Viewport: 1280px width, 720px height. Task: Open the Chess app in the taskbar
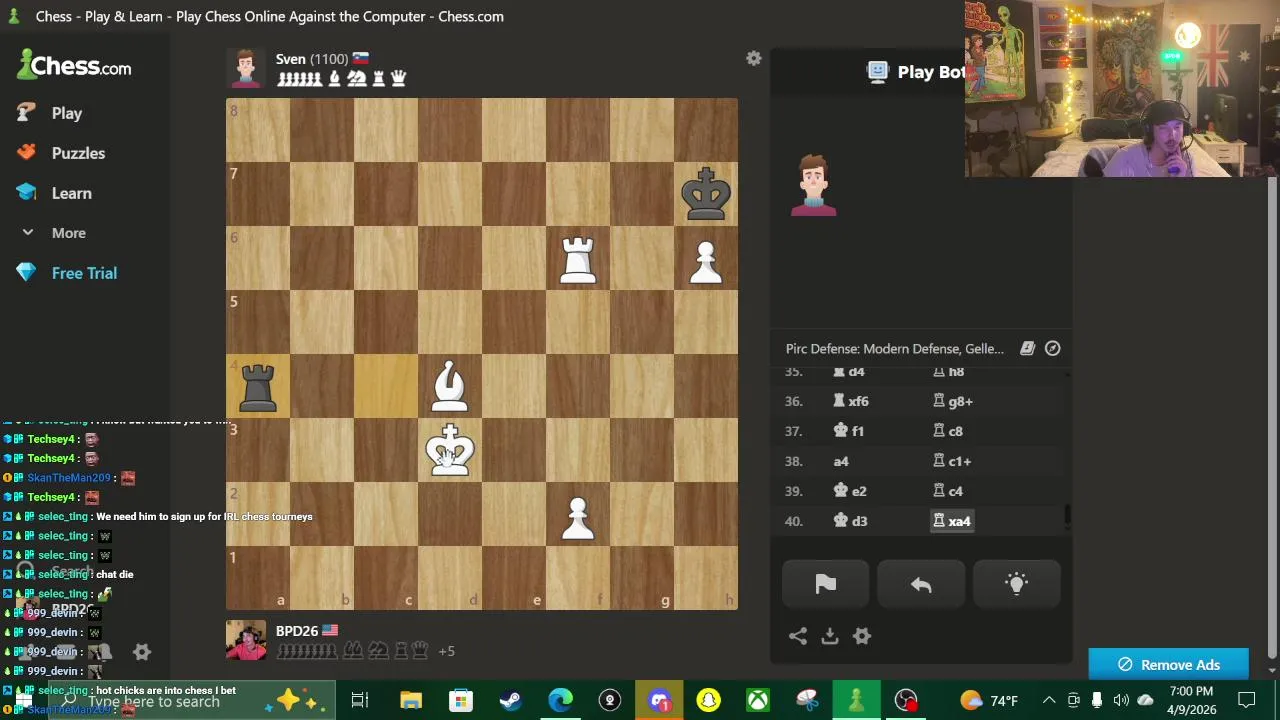click(x=856, y=701)
